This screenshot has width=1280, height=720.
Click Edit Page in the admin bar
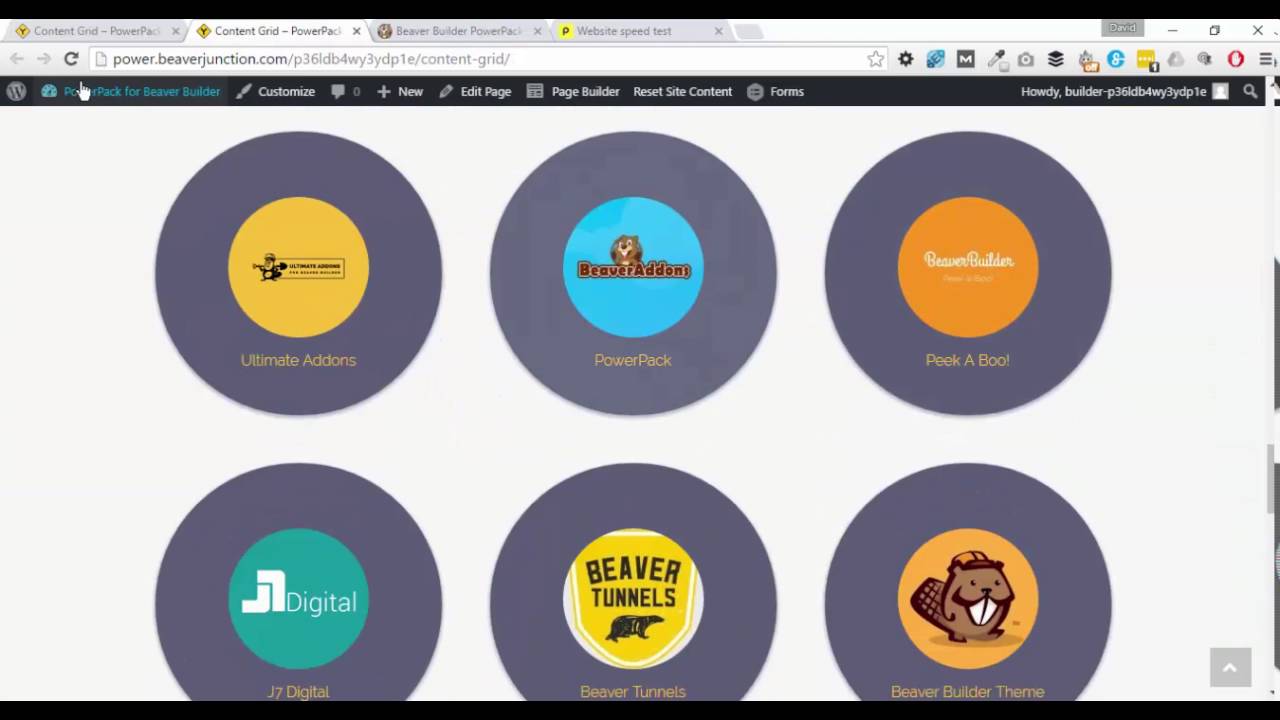point(475,91)
